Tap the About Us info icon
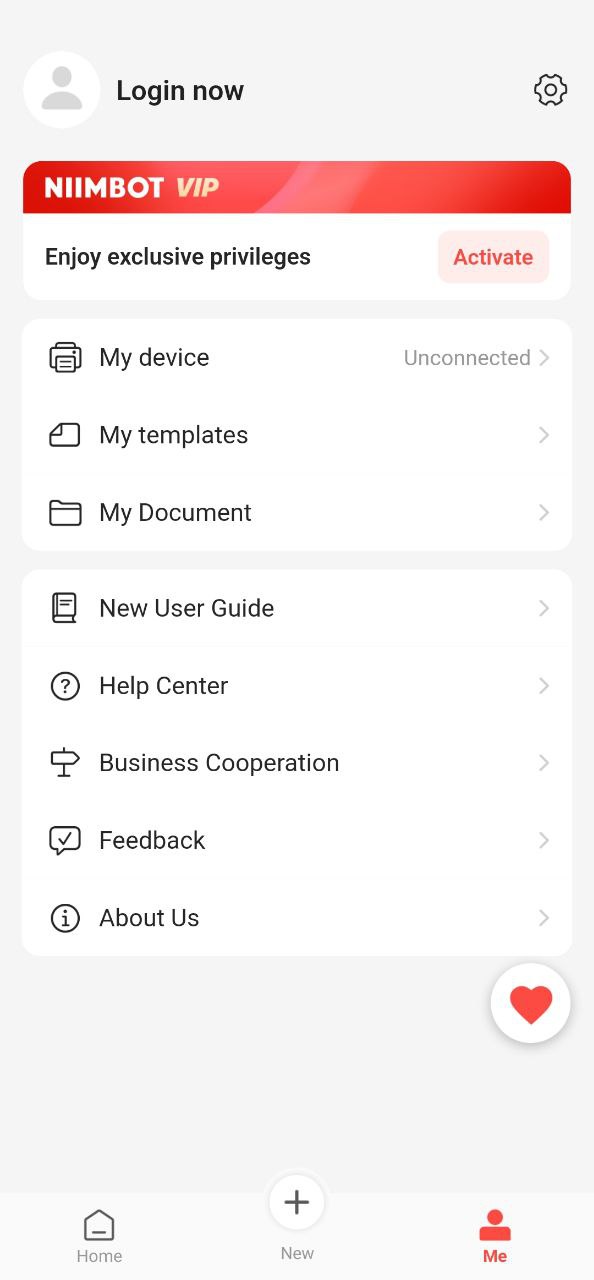Screen dimensions: 594x1280 tap(65, 918)
